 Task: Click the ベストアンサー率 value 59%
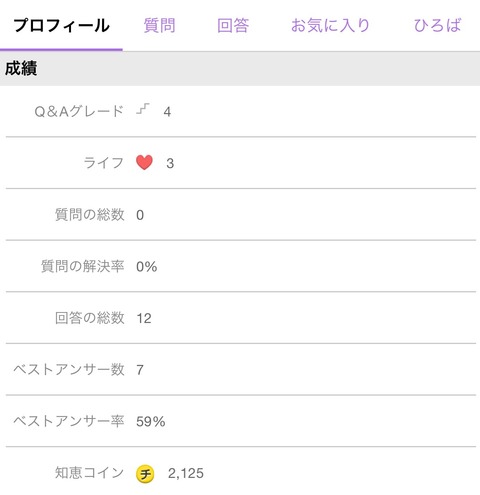click(x=151, y=422)
